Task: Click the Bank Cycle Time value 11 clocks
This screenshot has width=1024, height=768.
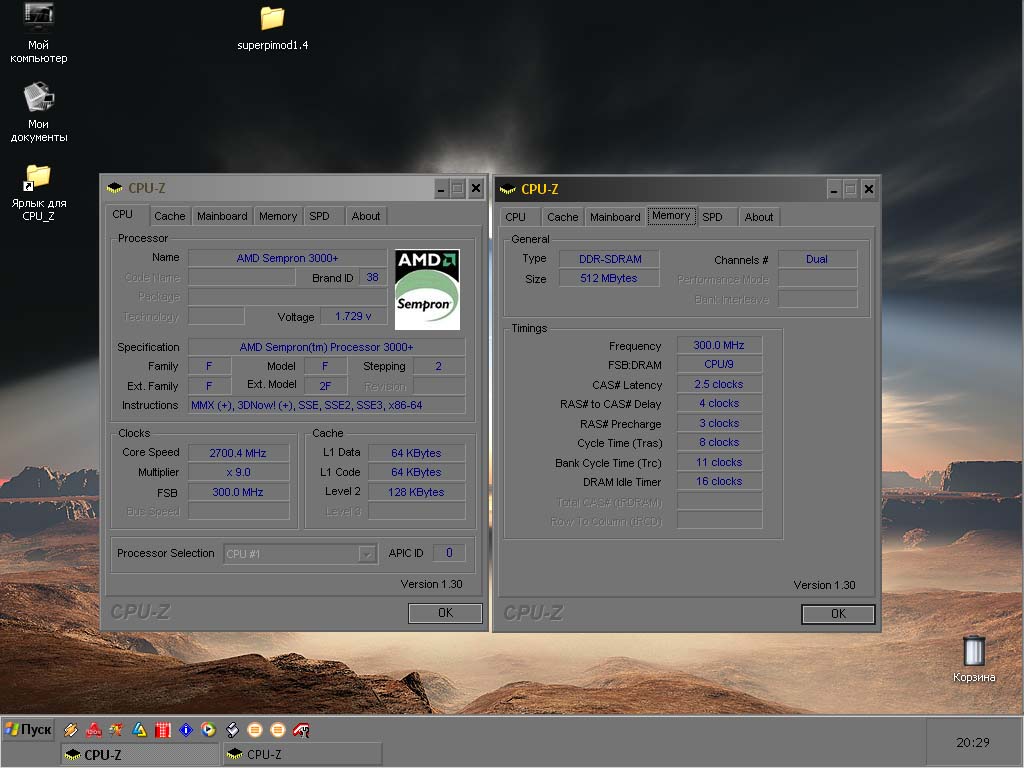Action: [719, 462]
